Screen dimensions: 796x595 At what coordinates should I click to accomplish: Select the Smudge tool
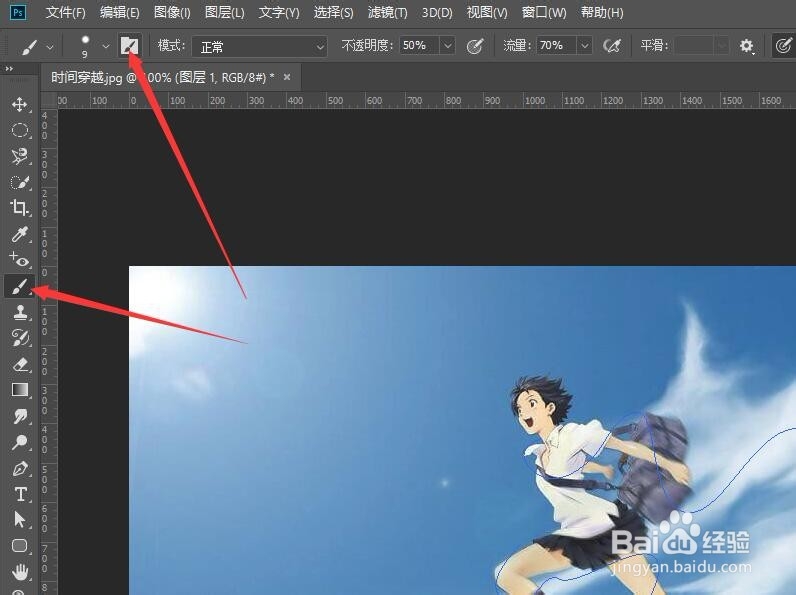[x=19, y=416]
